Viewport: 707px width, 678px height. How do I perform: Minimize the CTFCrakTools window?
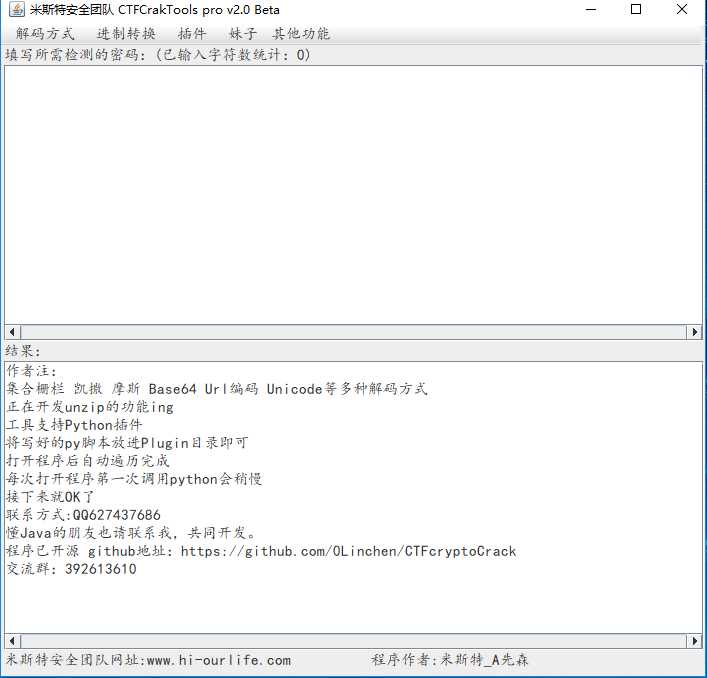[x=591, y=9]
